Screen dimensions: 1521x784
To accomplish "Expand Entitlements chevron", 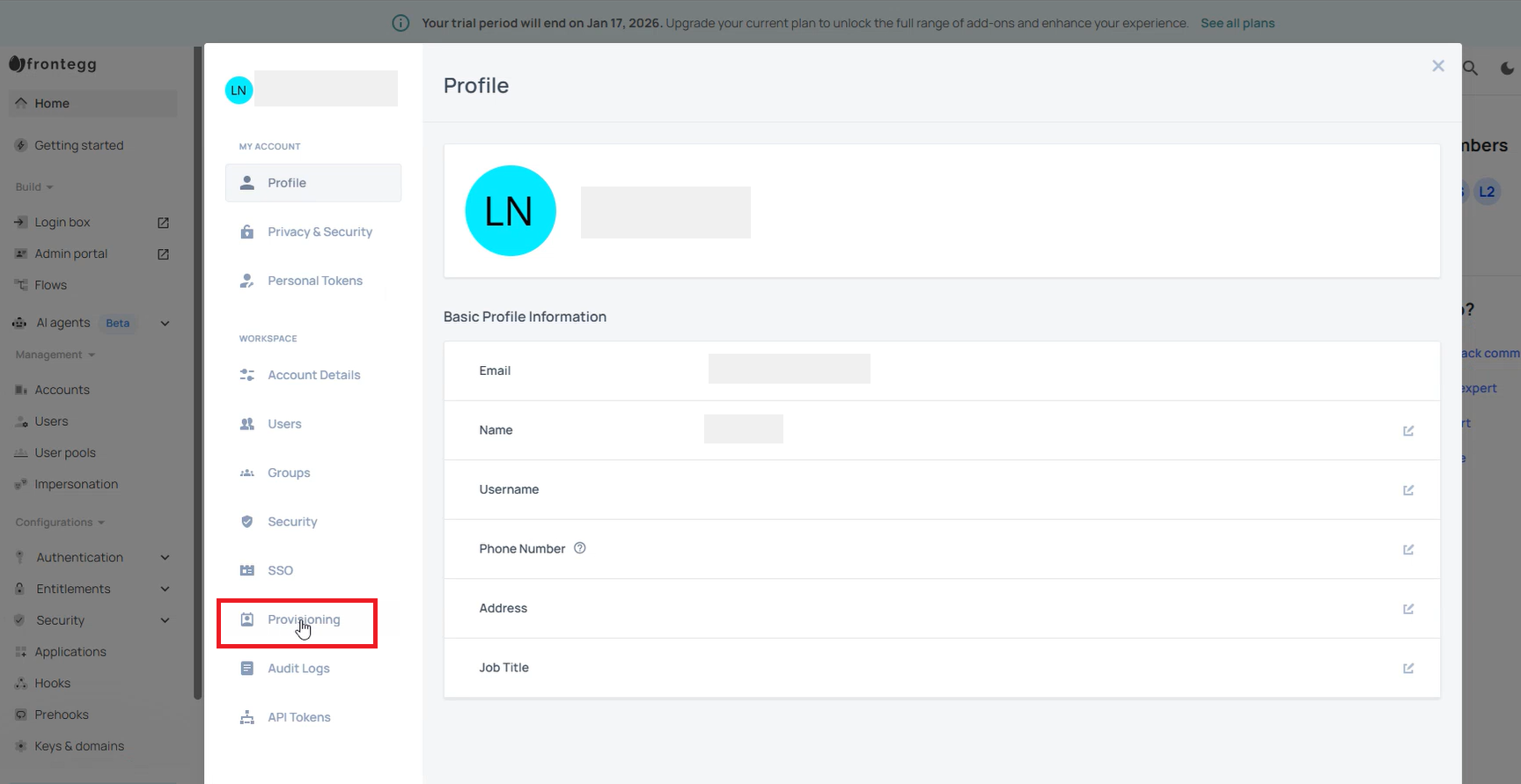I will pyautogui.click(x=165, y=590).
